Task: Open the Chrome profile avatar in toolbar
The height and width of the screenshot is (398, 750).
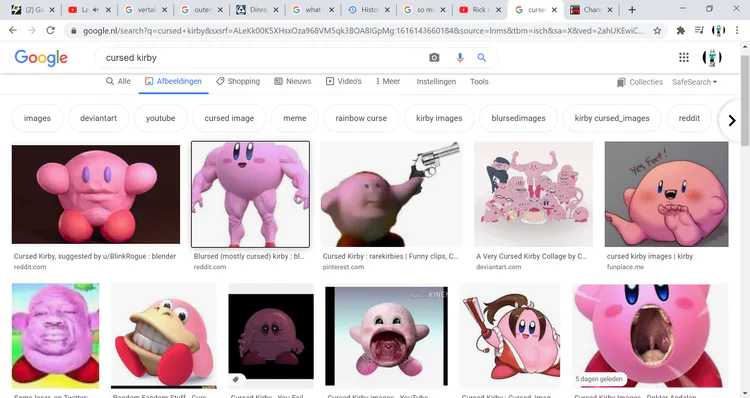Action: (718, 31)
